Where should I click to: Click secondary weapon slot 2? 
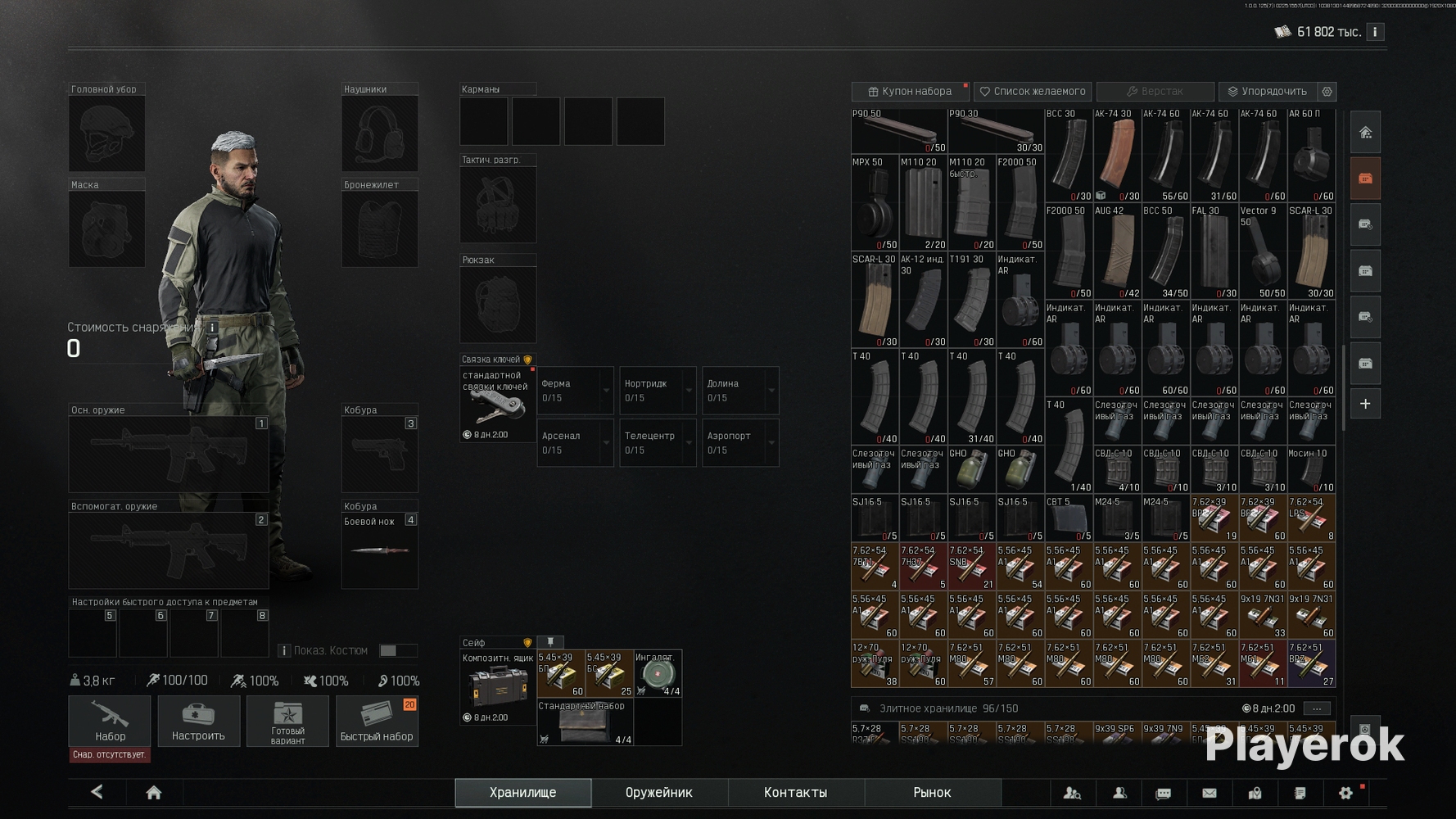coord(169,550)
